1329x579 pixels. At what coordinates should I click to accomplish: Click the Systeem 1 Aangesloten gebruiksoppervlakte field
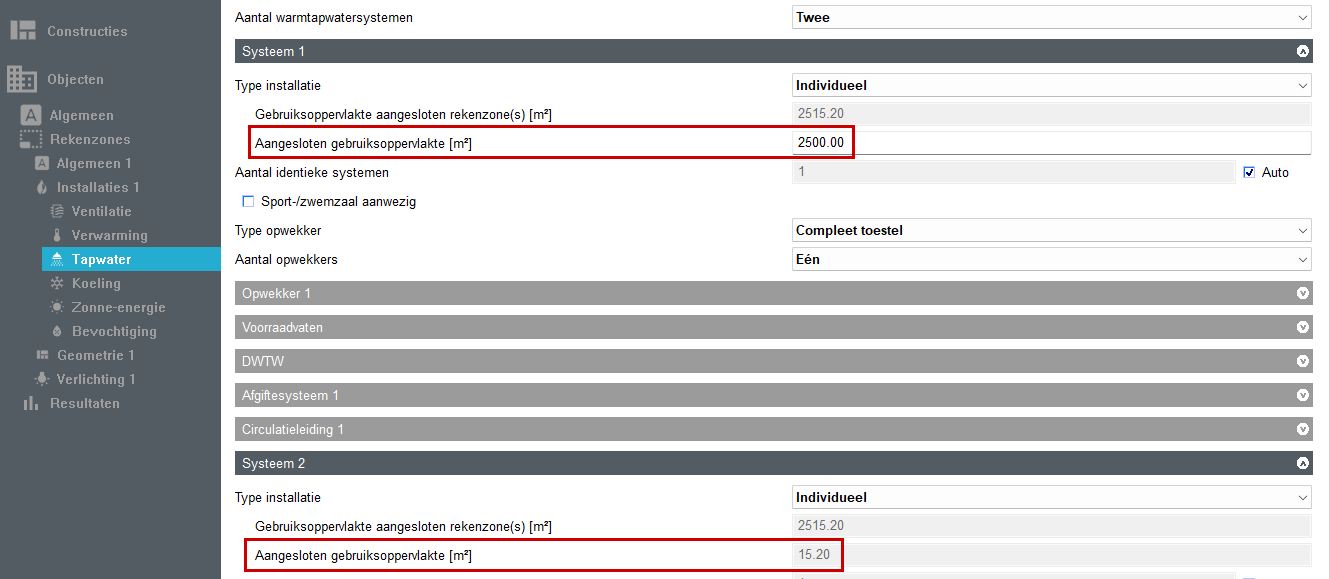(1050, 143)
